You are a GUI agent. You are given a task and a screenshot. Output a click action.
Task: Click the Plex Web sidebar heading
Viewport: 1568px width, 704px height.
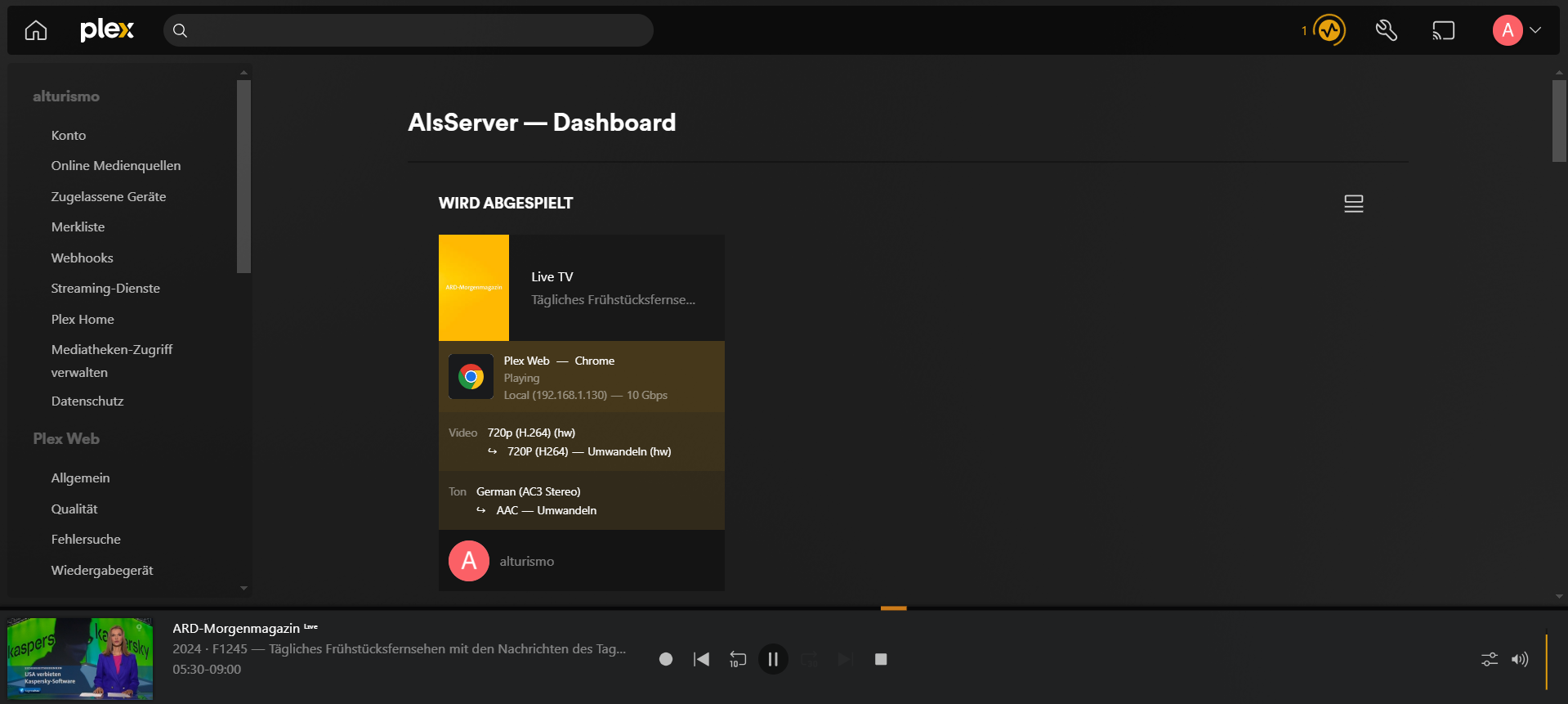66,438
